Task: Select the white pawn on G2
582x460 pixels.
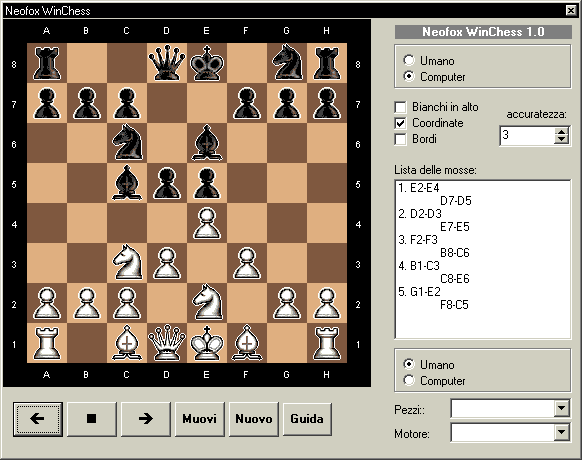Action: [287, 303]
